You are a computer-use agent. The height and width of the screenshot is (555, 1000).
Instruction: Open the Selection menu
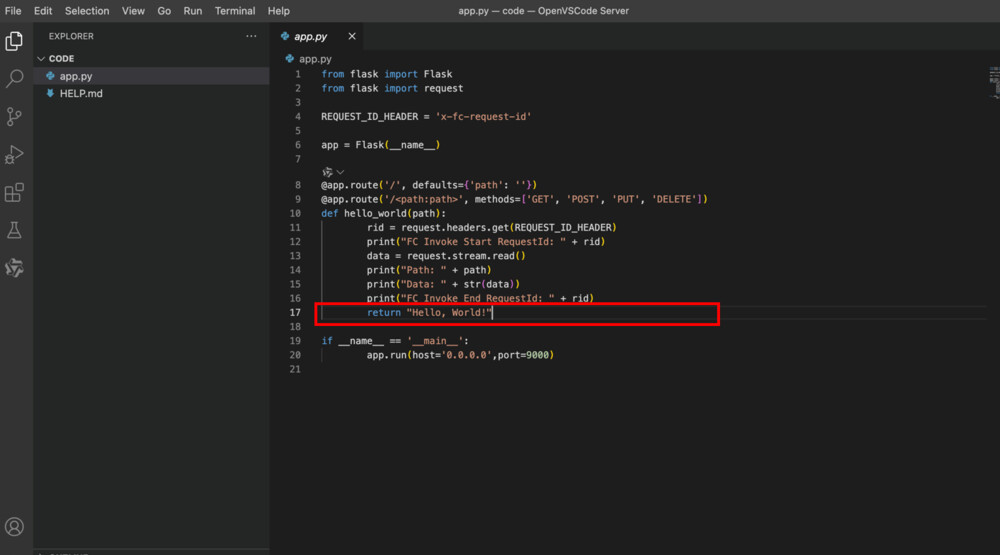(x=87, y=11)
